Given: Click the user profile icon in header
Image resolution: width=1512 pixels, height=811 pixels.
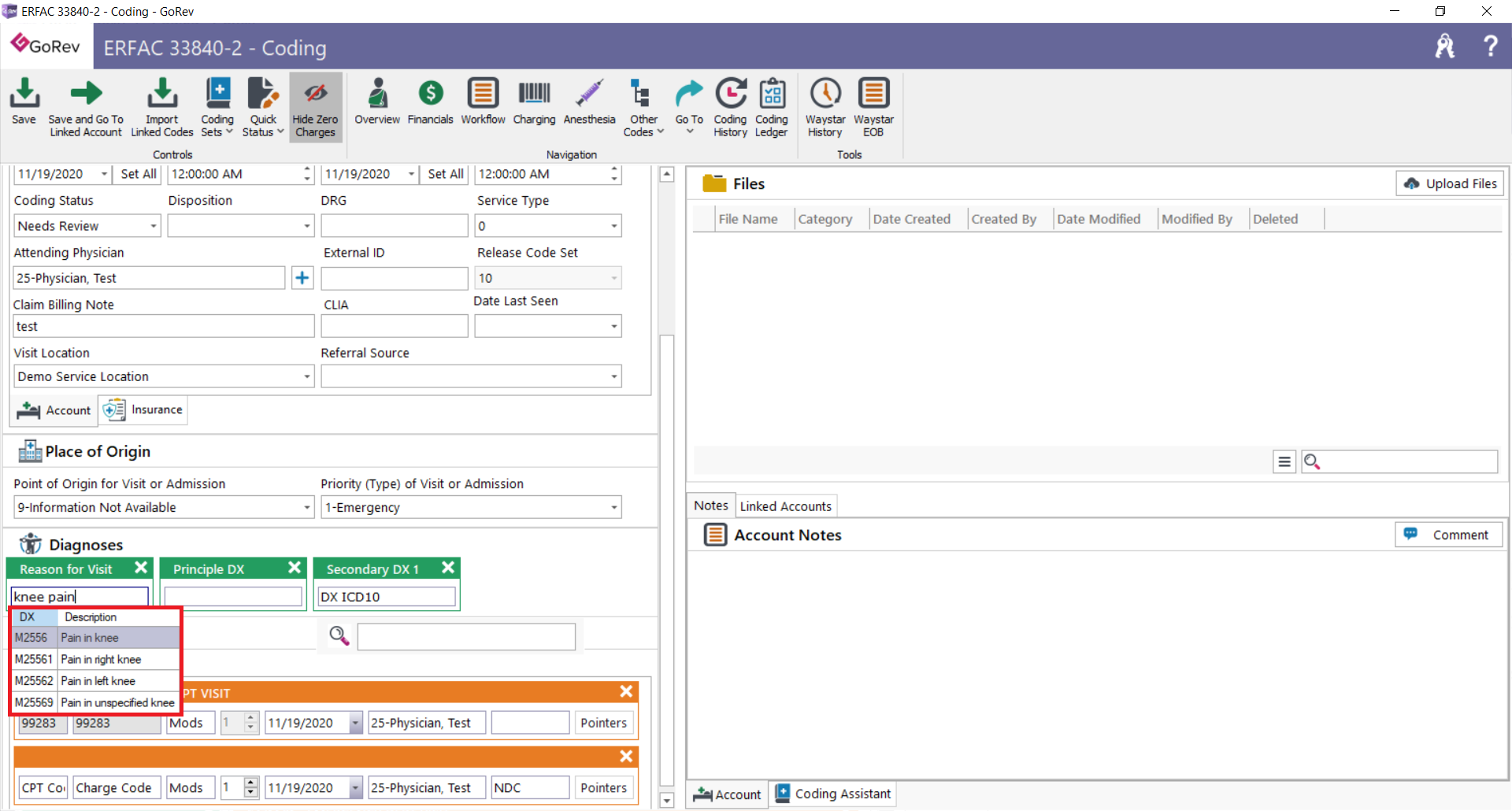Looking at the screenshot, I should (1445, 46).
